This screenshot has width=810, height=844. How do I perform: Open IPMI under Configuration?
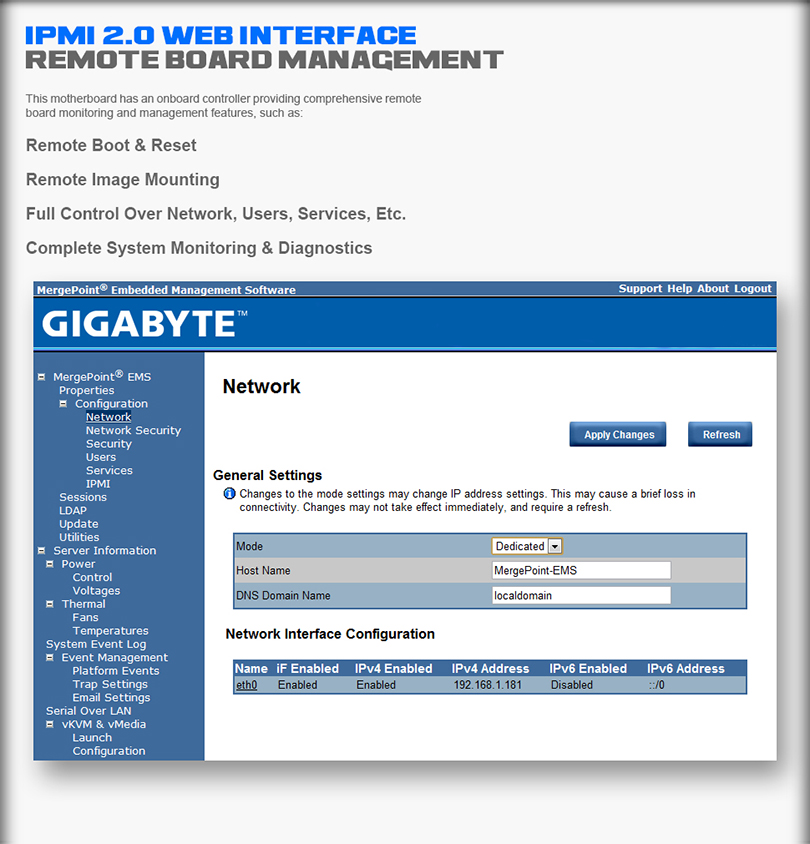(98, 484)
